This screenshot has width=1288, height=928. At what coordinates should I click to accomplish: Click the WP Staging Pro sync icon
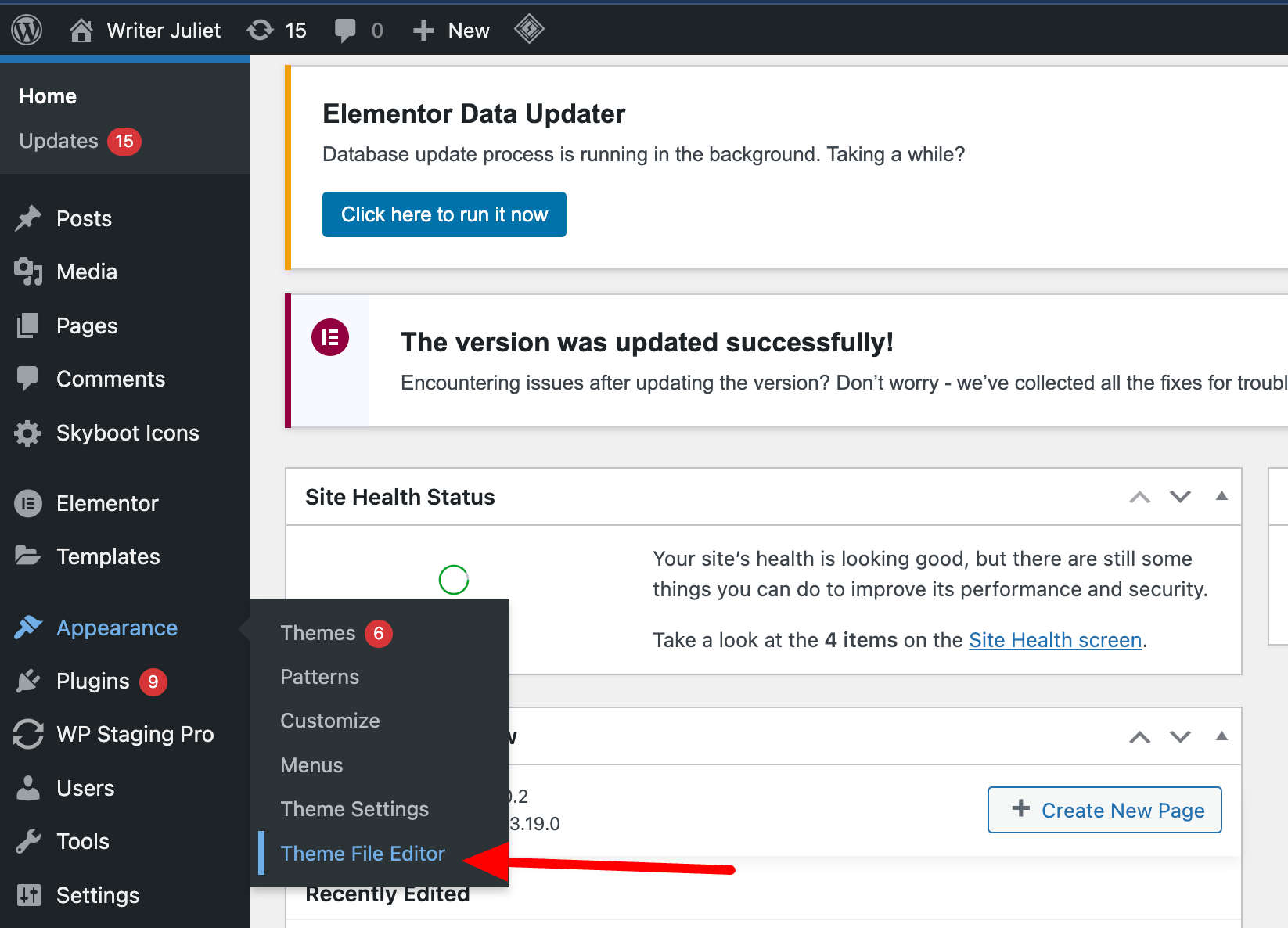click(x=28, y=734)
